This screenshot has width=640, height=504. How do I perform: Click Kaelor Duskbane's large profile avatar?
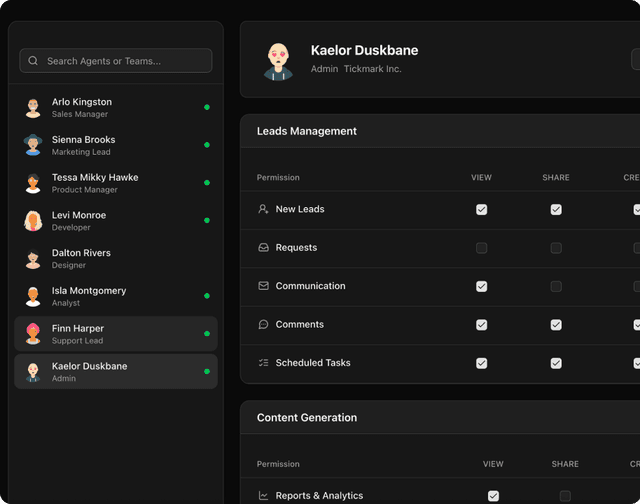coord(277,60)
